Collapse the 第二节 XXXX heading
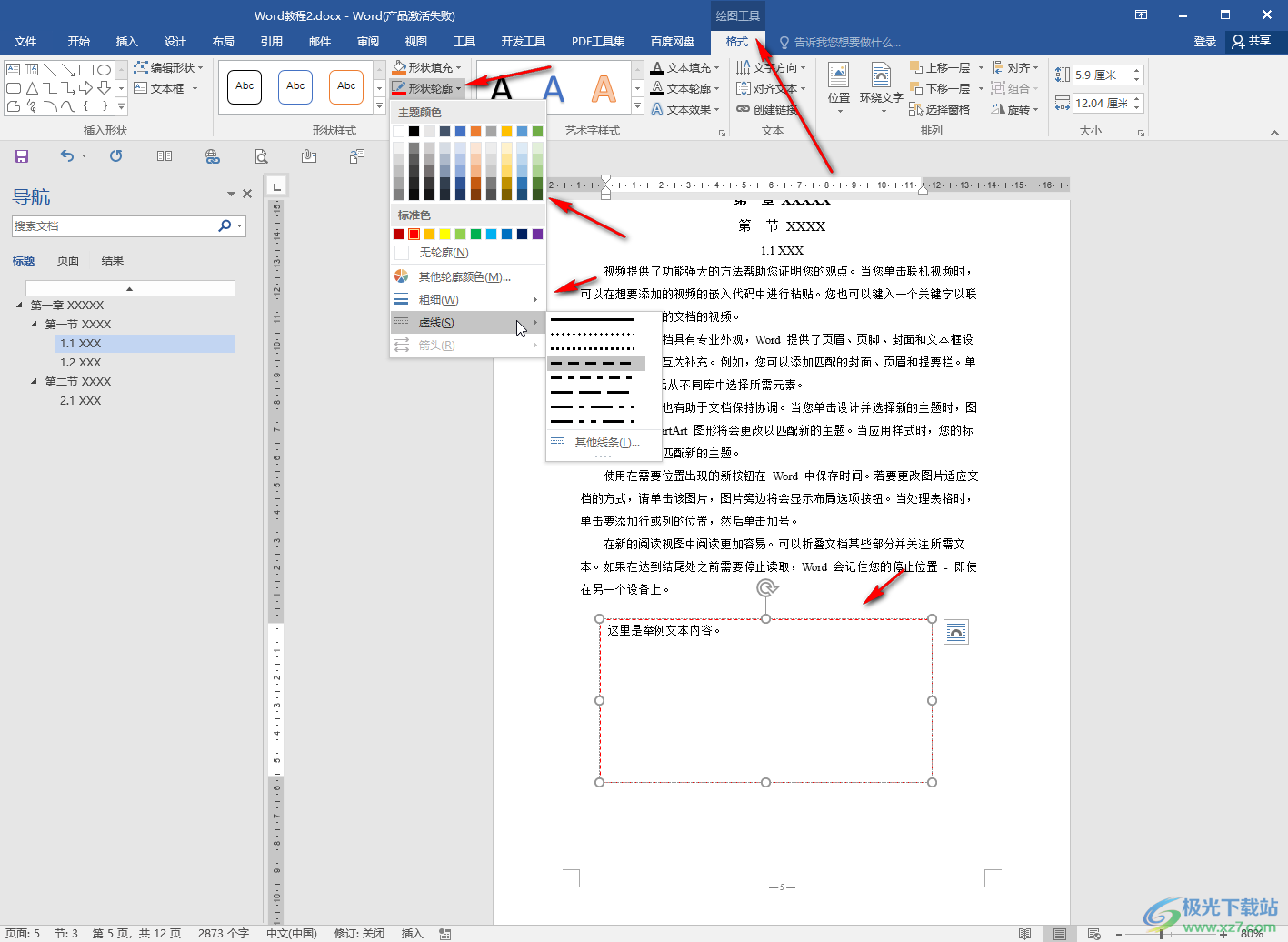Image resolution: width=1288 pixels, height=942 pixels. 35,381
